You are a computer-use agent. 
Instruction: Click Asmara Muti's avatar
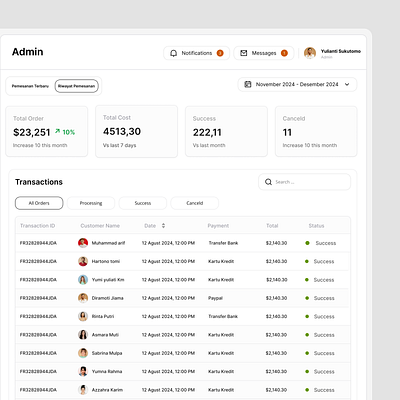coord(83,335)
